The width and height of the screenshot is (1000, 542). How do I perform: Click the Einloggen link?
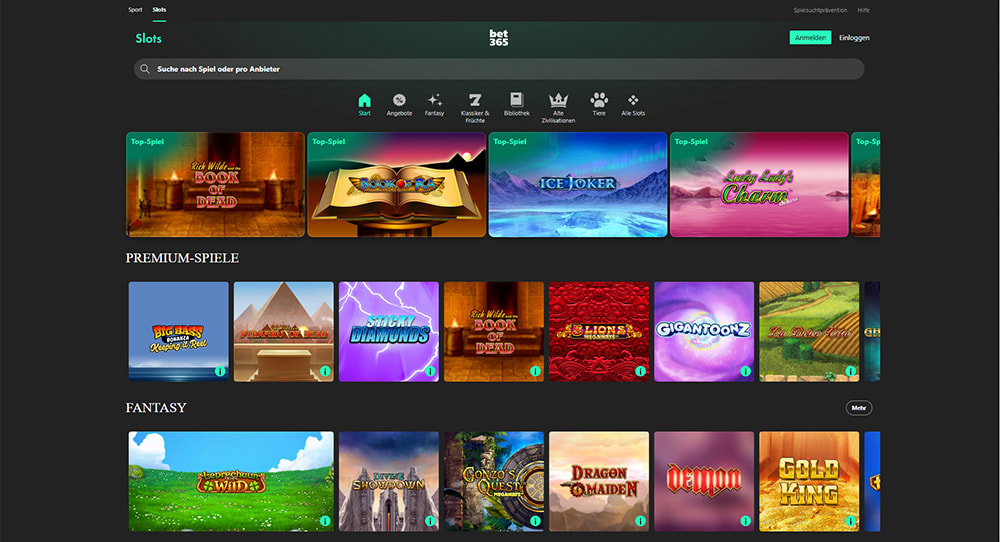pos(854,38)
